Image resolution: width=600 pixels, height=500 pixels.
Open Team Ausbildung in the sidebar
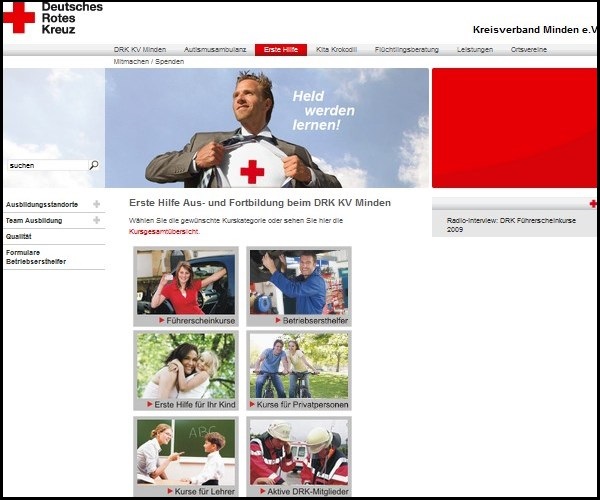coord(34,221)
